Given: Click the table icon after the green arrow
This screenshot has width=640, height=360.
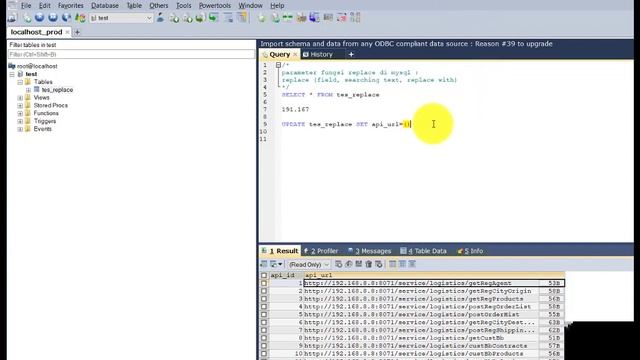Looking at the screenshot, I should tap(228, 18).
